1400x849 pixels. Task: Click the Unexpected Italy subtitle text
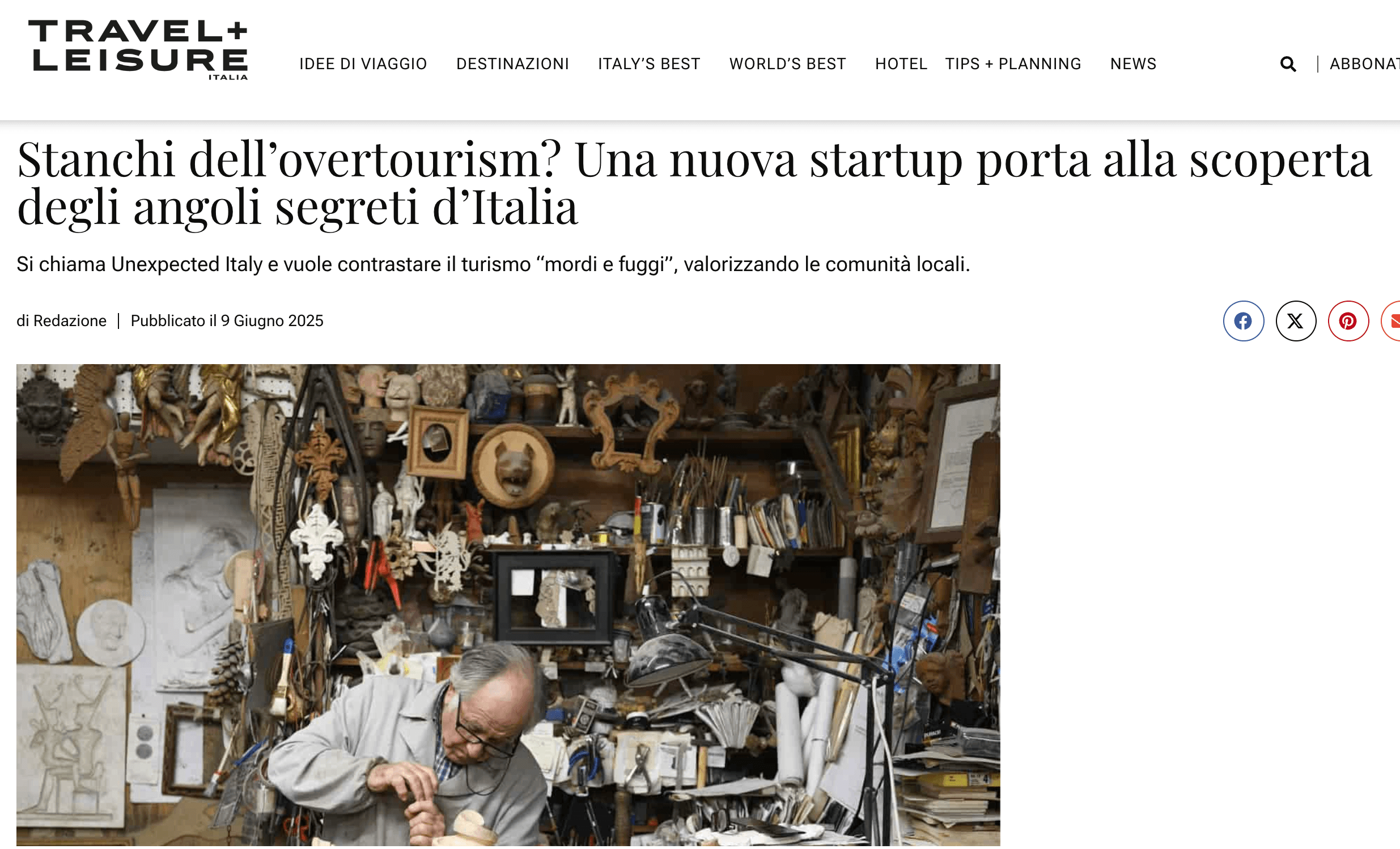pos(493,265)
